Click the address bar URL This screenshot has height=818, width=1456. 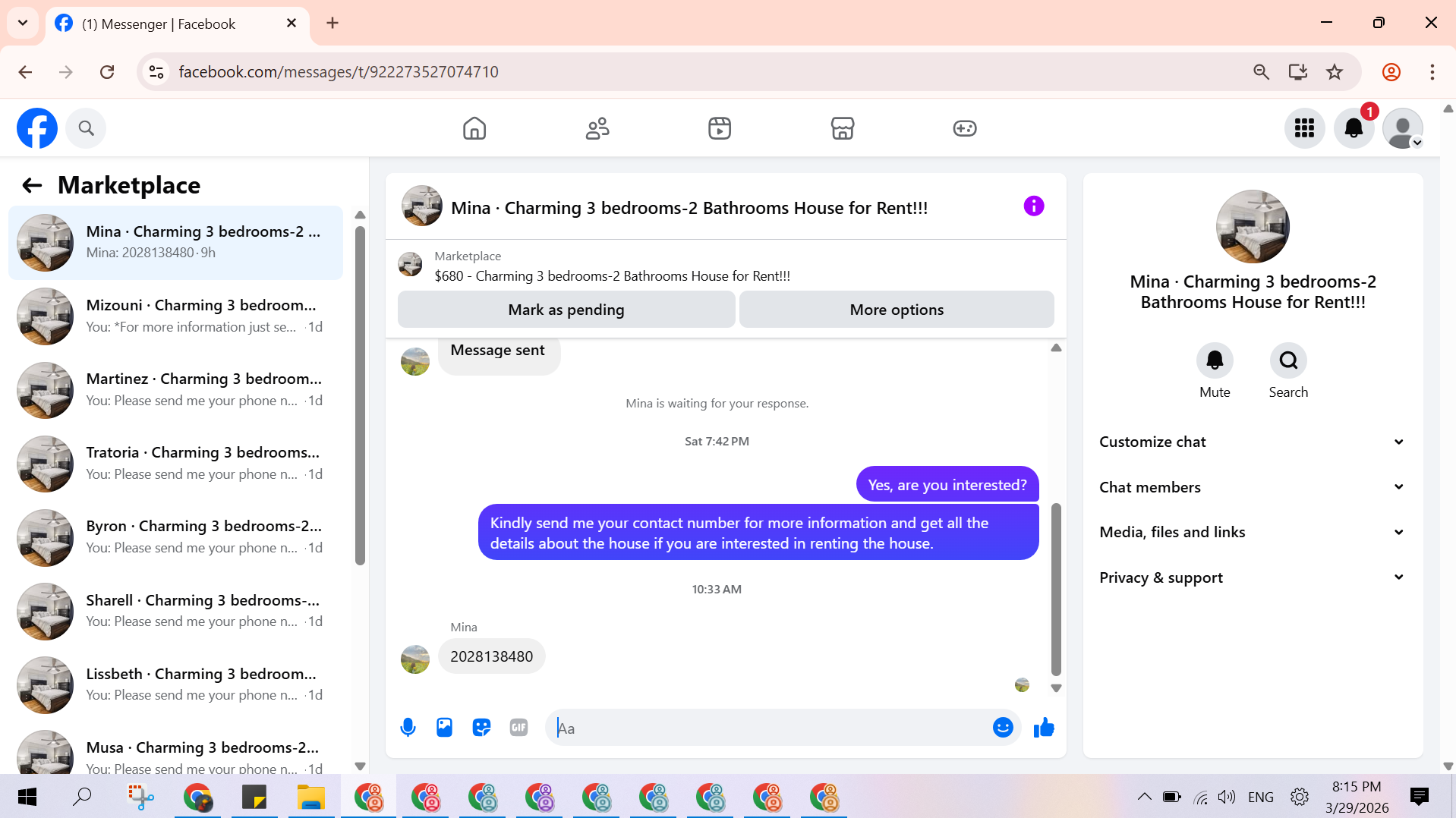tap(339, 72)
